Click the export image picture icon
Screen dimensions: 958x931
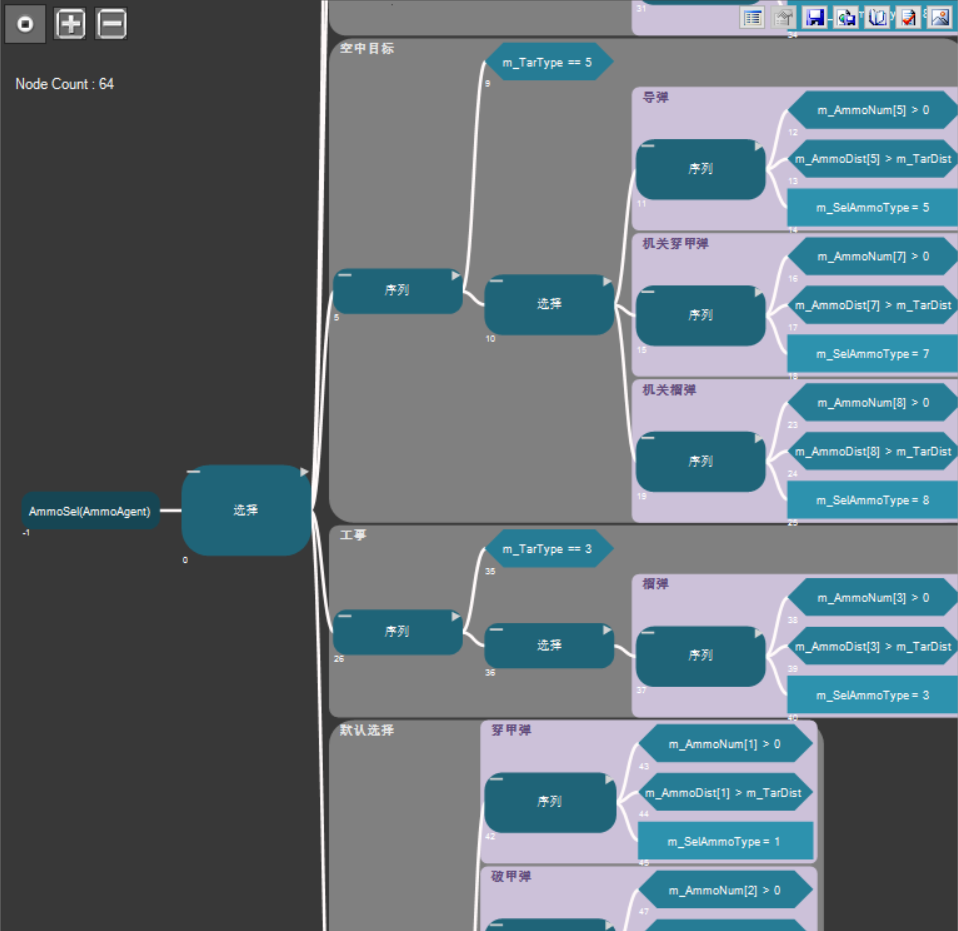(938, 17)
